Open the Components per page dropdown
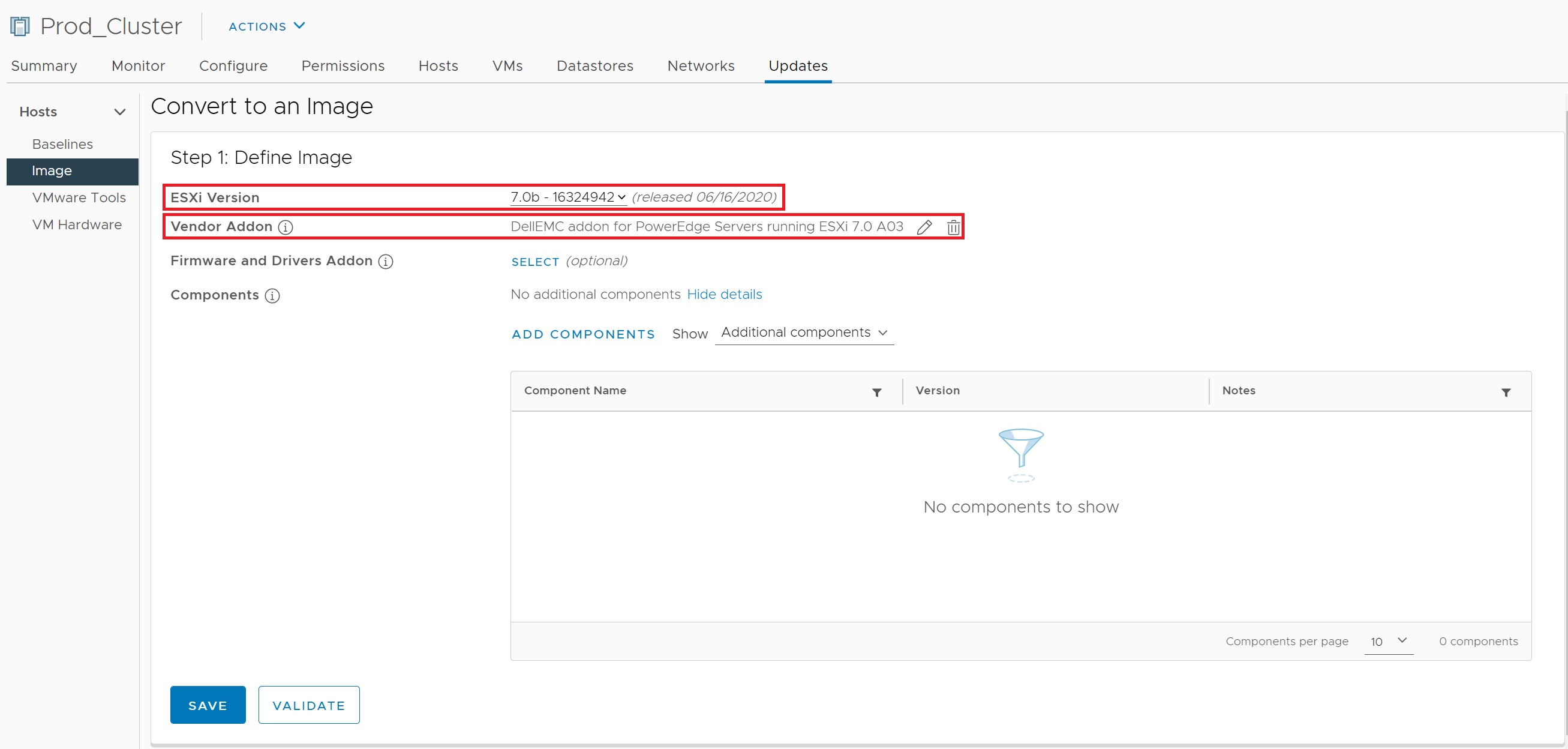The image size is (1568, 749). pos(1389,641)
